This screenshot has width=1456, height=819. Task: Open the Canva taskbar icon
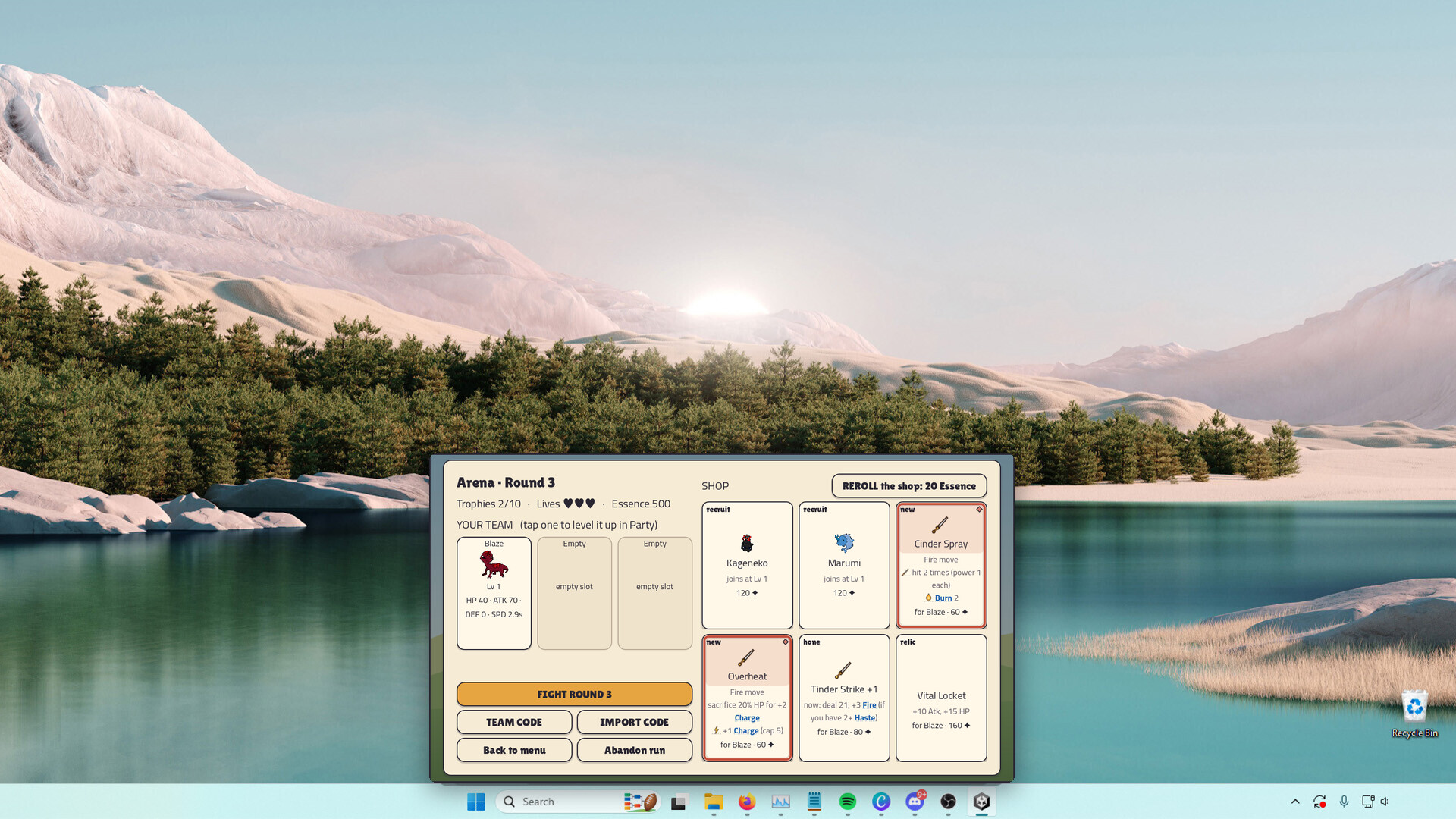[880, 802]
